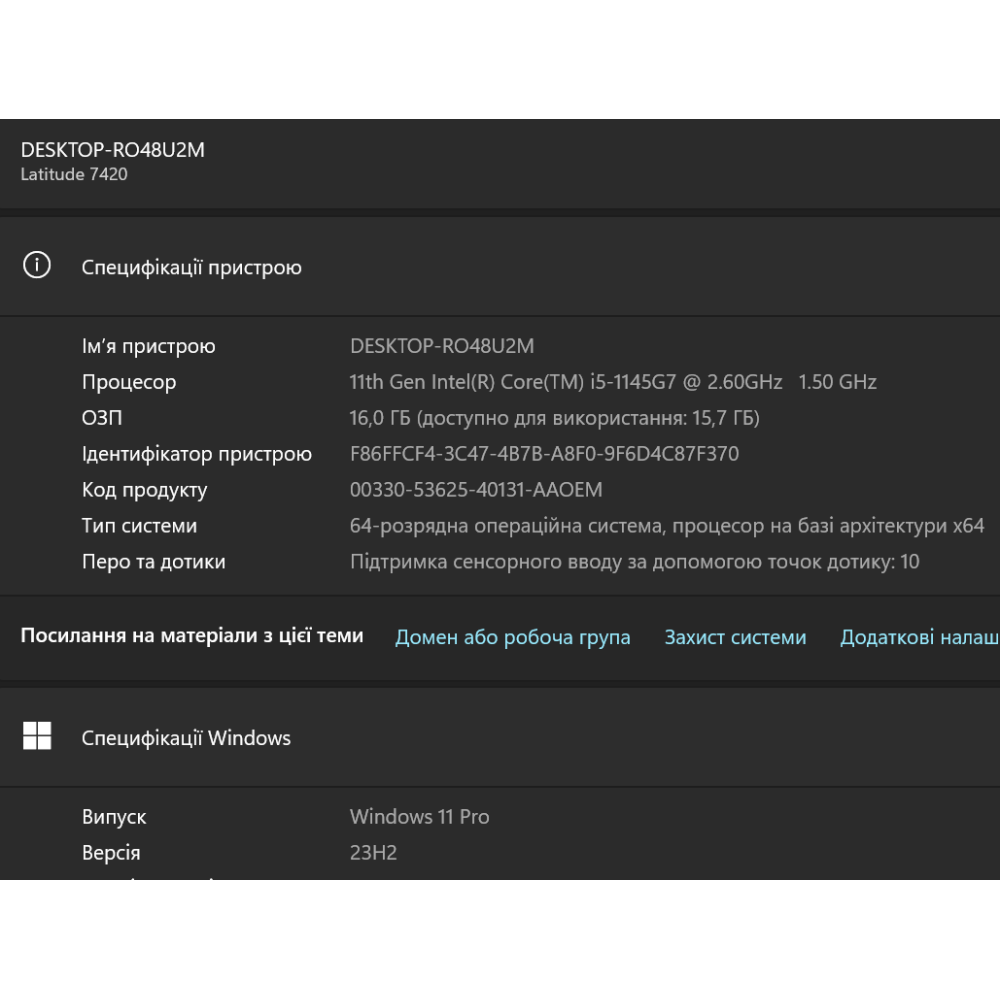Viewport: 1000px width, 1000px height.
Task: Click the Latitude 7420 model text
Action: [74, 174]
